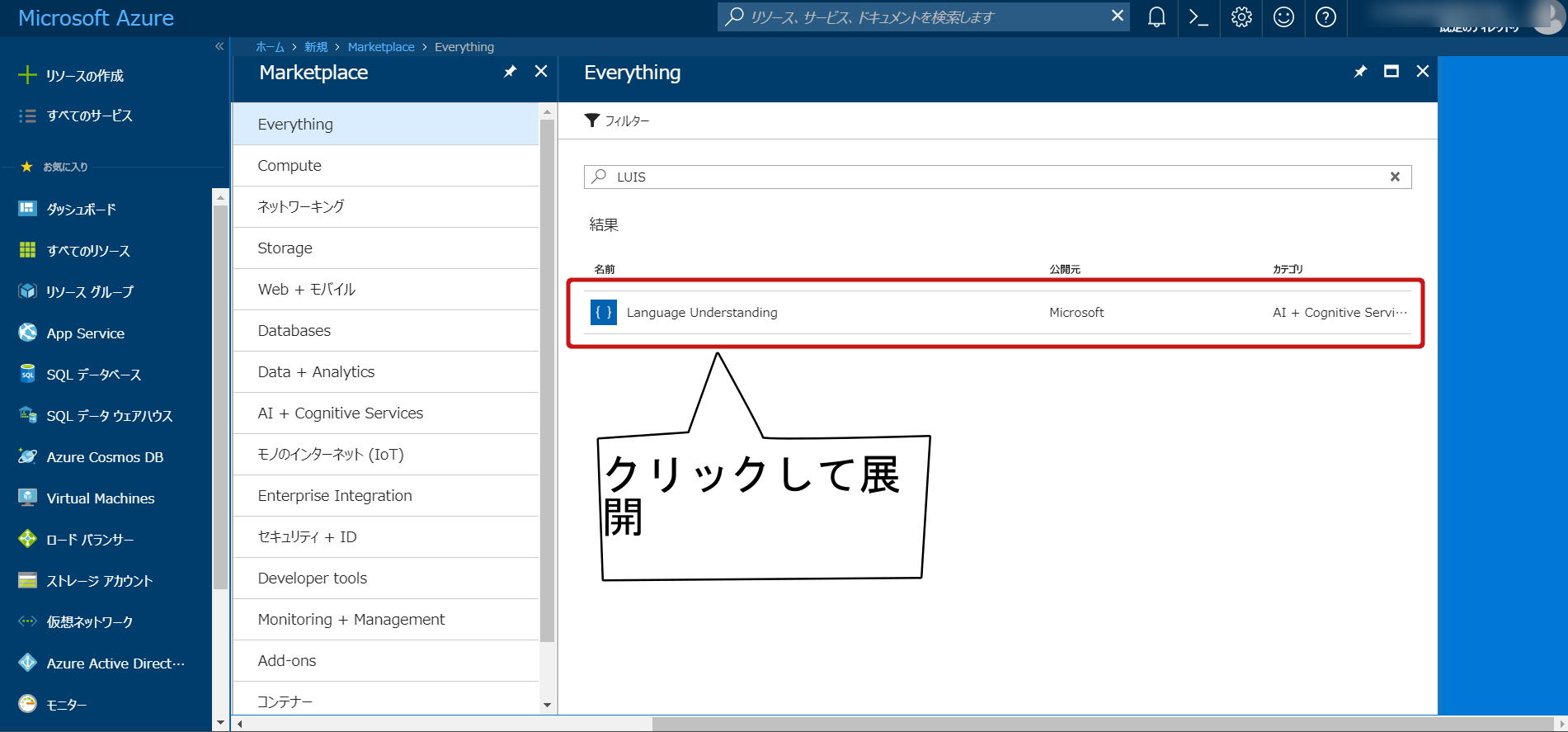This screenshot has height=732, width=1568.
Task: Click the Marketplace list scroll-down arrow
Action: (547, 706)
